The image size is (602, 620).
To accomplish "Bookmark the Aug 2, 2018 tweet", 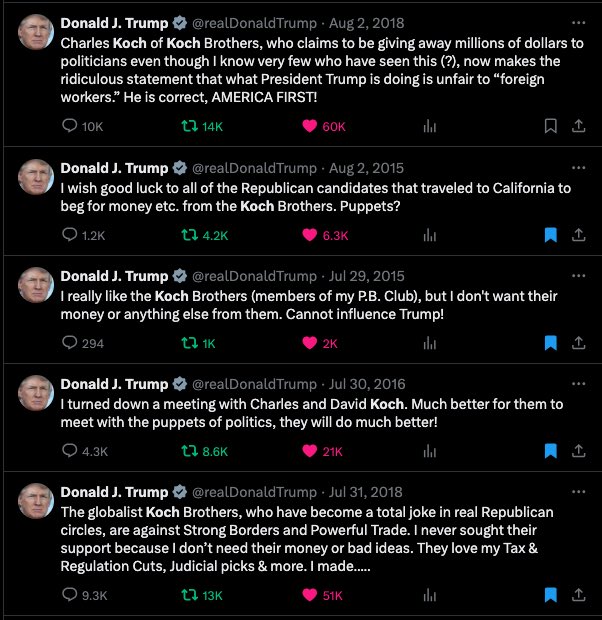I will click(549, 127).
